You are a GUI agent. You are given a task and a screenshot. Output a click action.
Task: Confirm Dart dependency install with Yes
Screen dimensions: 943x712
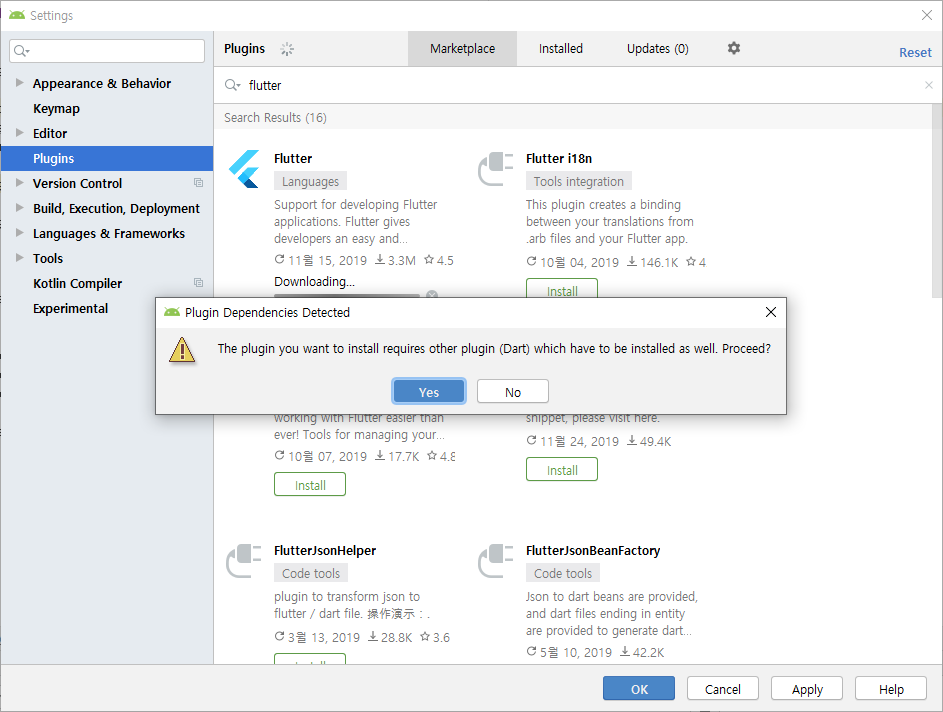[x=429, y=391]
